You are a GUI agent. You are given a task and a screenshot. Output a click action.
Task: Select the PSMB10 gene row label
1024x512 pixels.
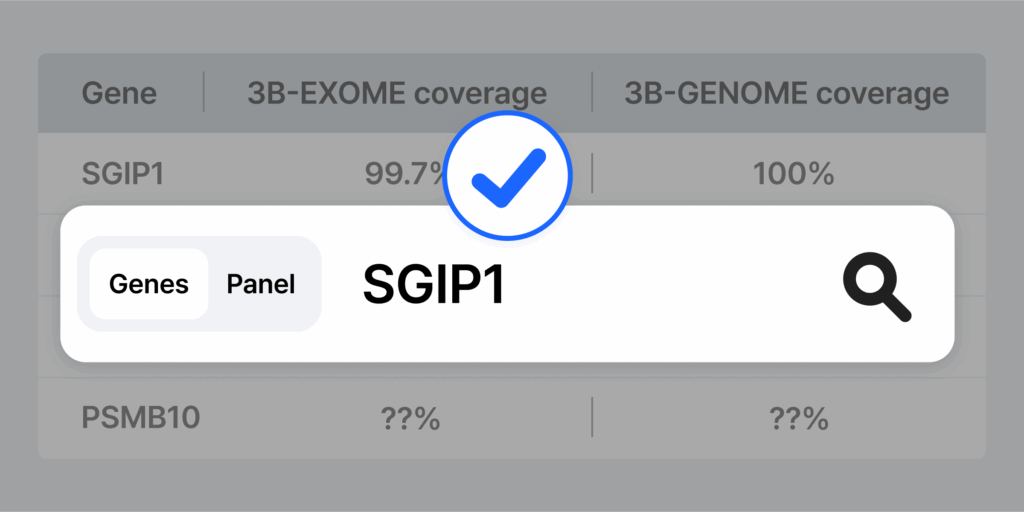[x=140, y=417]
